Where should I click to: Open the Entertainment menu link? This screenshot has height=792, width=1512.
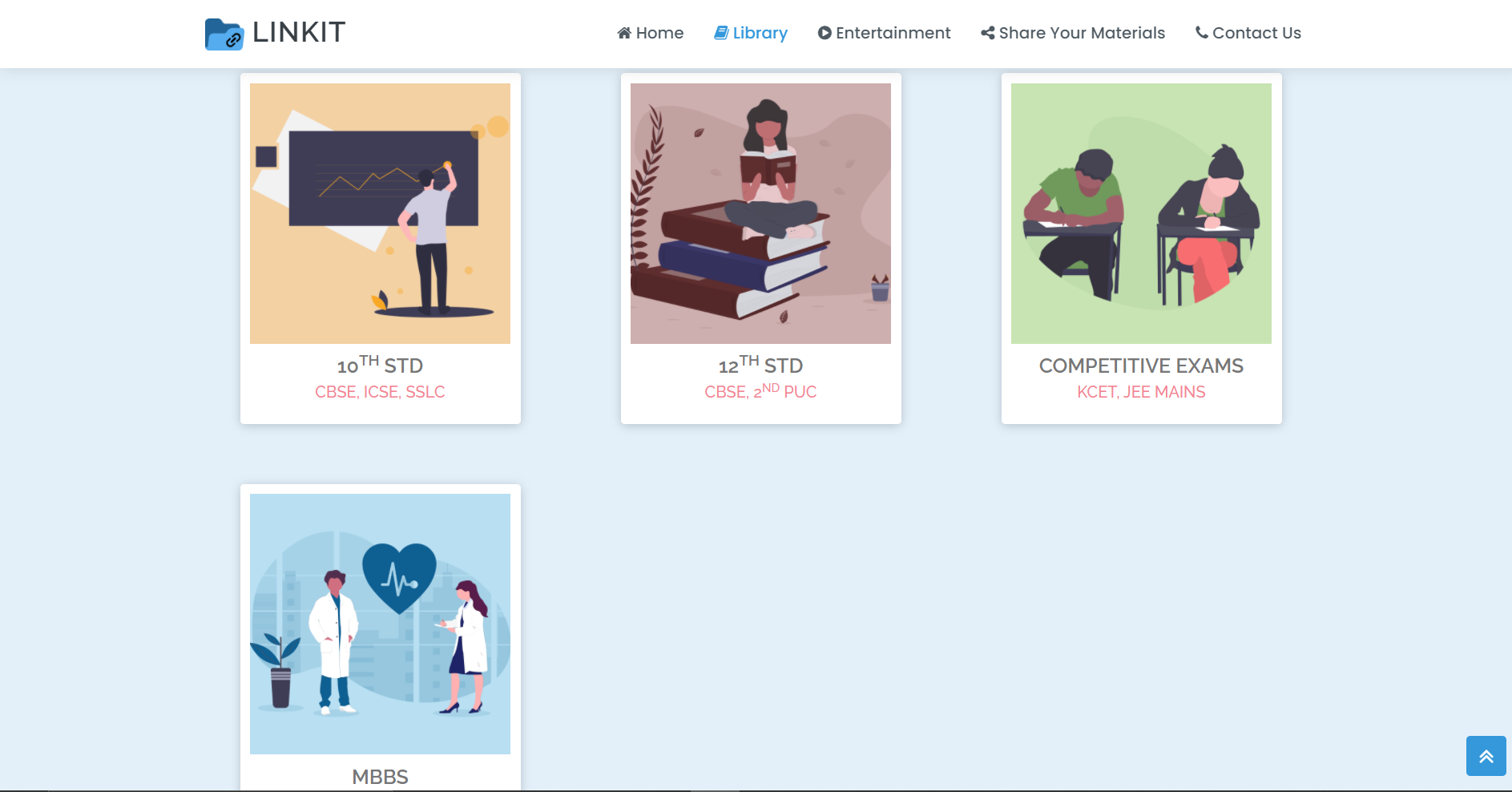884,33
